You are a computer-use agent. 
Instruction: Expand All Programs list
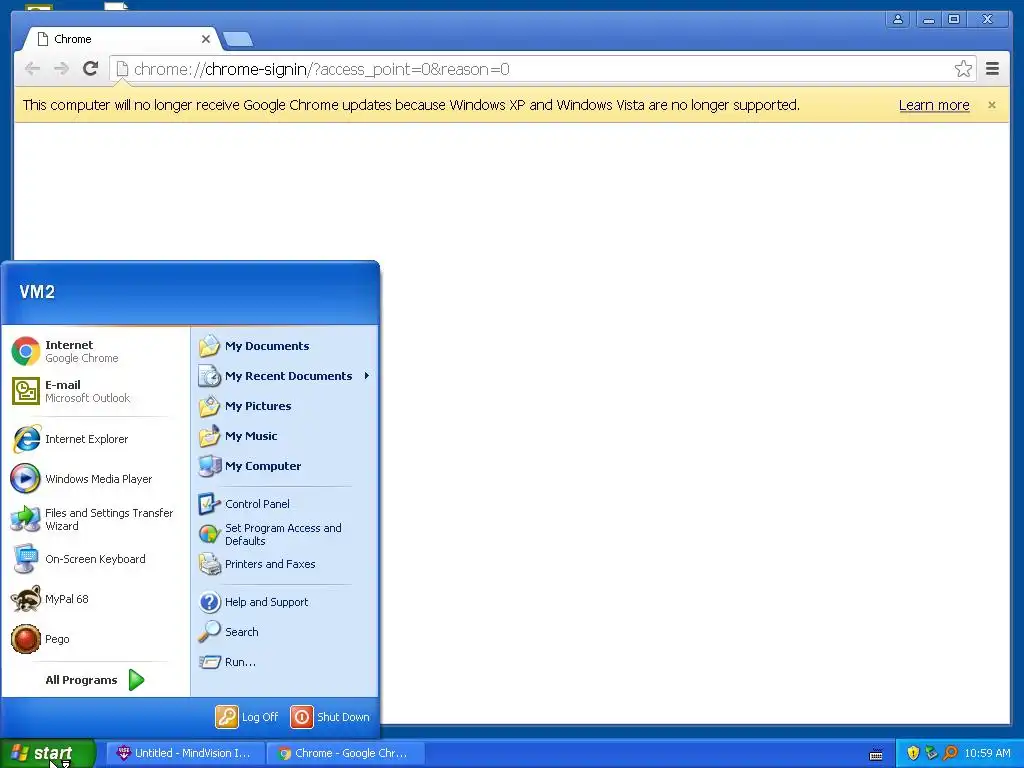coord(95,680)
